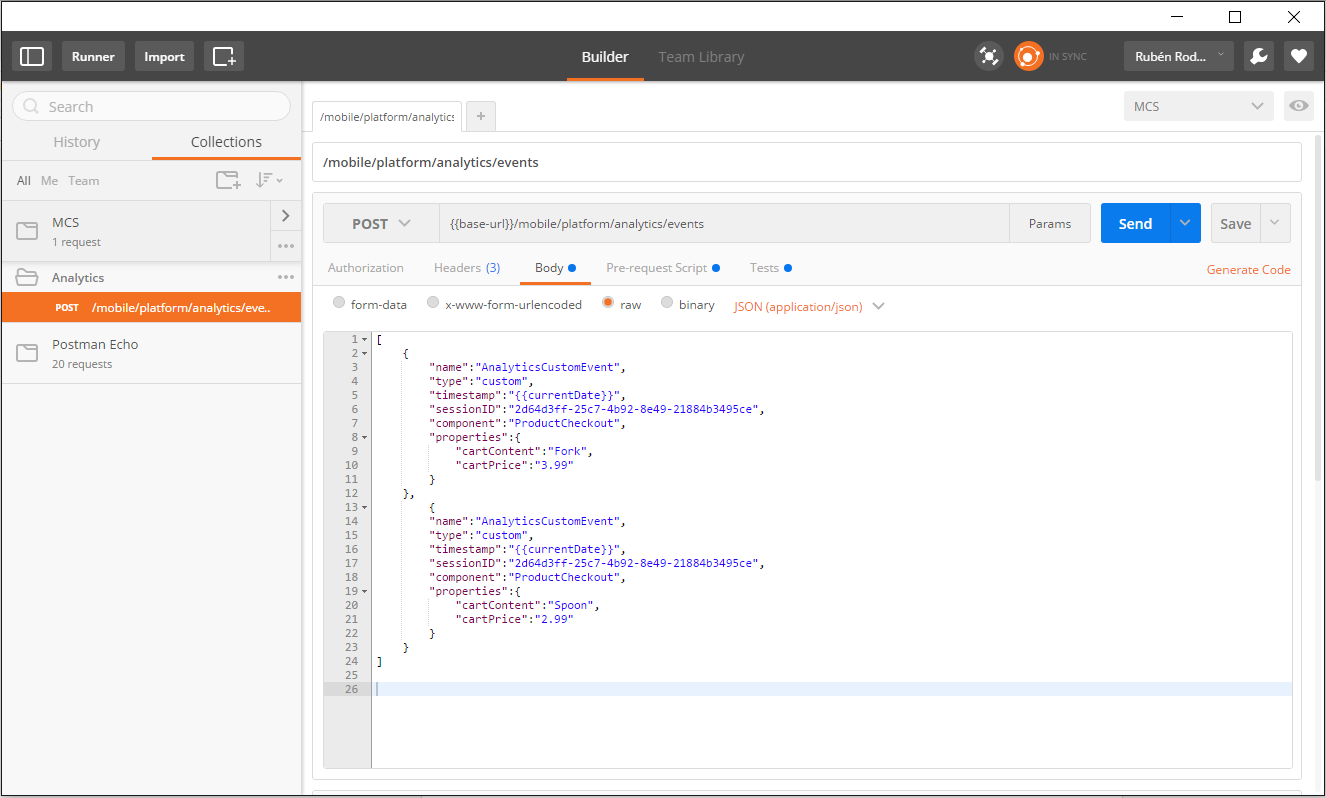Filter collections by Team
Viewport: 1326px width, 798px height.
coord(84,181)
